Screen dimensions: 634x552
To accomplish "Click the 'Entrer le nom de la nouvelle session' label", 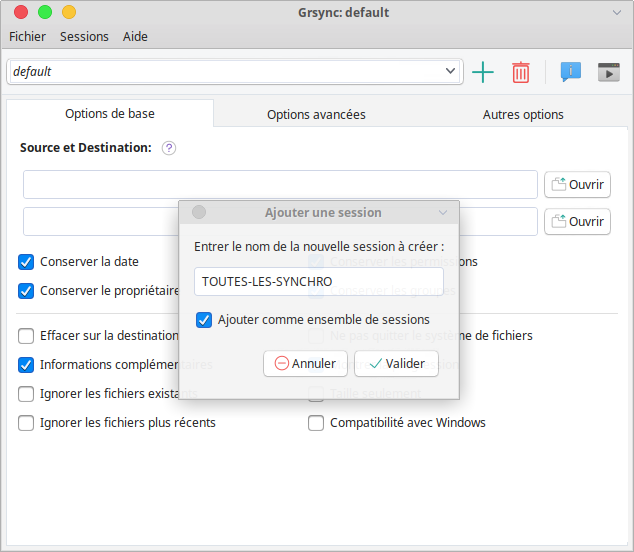I will pos(319,247).
